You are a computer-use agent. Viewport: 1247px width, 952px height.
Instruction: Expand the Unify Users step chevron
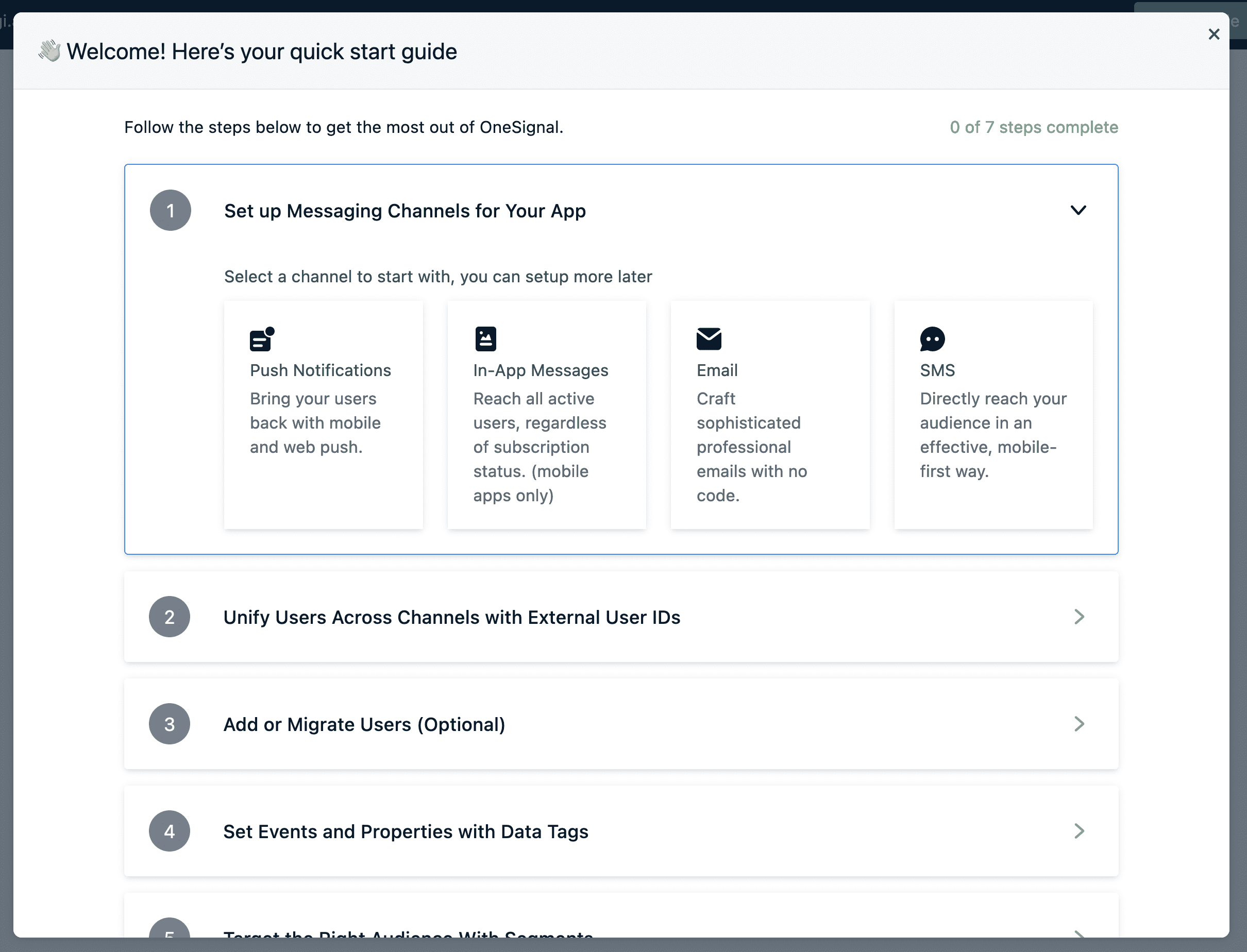(1079, 617)
